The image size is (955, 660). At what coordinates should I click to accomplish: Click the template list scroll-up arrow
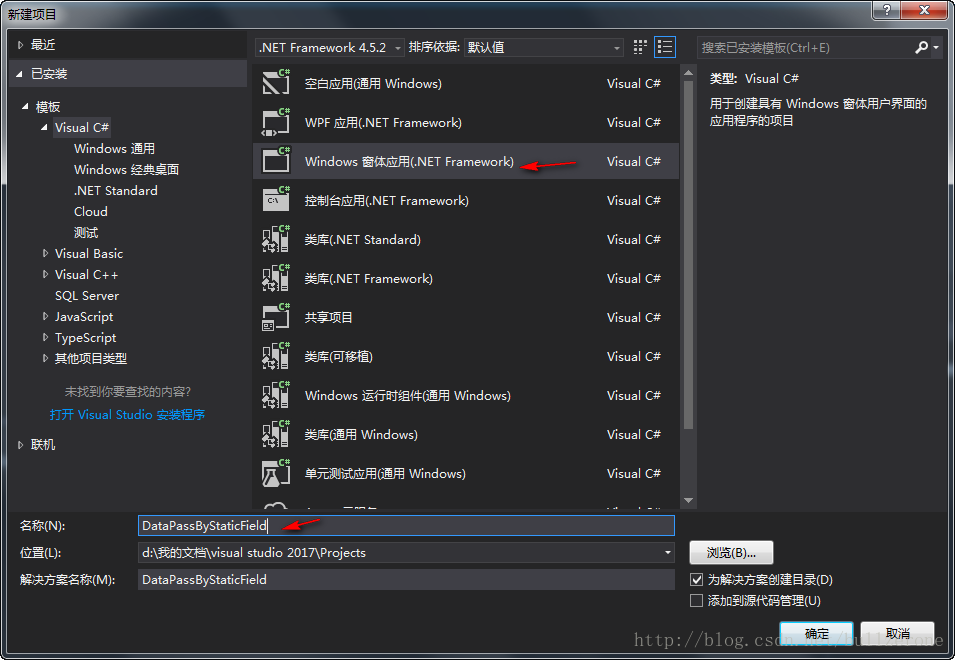tap(688, 73)
